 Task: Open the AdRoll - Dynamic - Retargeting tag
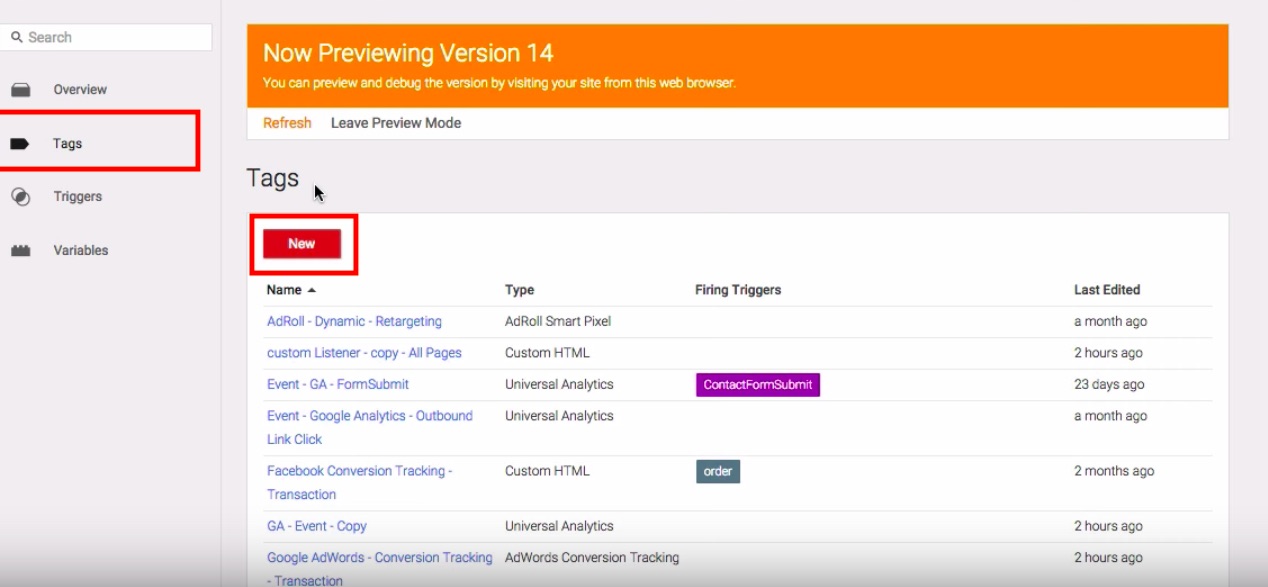tap(354, 322)
